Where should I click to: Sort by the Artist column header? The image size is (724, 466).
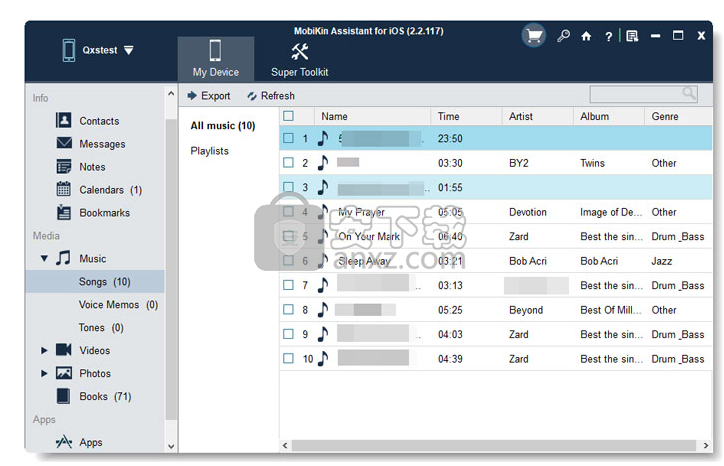[537, 116]
